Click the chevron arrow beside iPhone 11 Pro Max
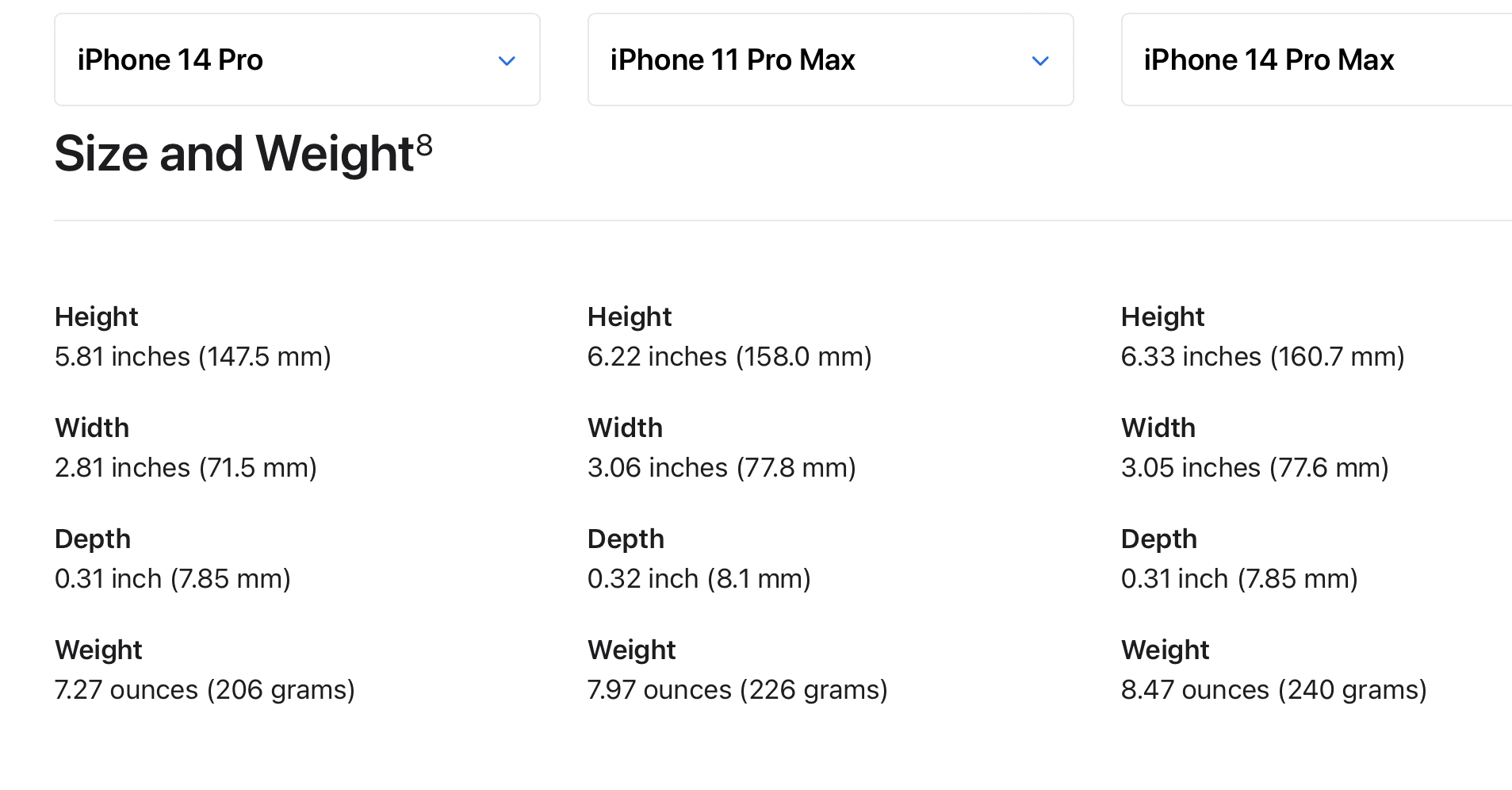This screenshot has width=1512, height=790. coord(1040,60)
